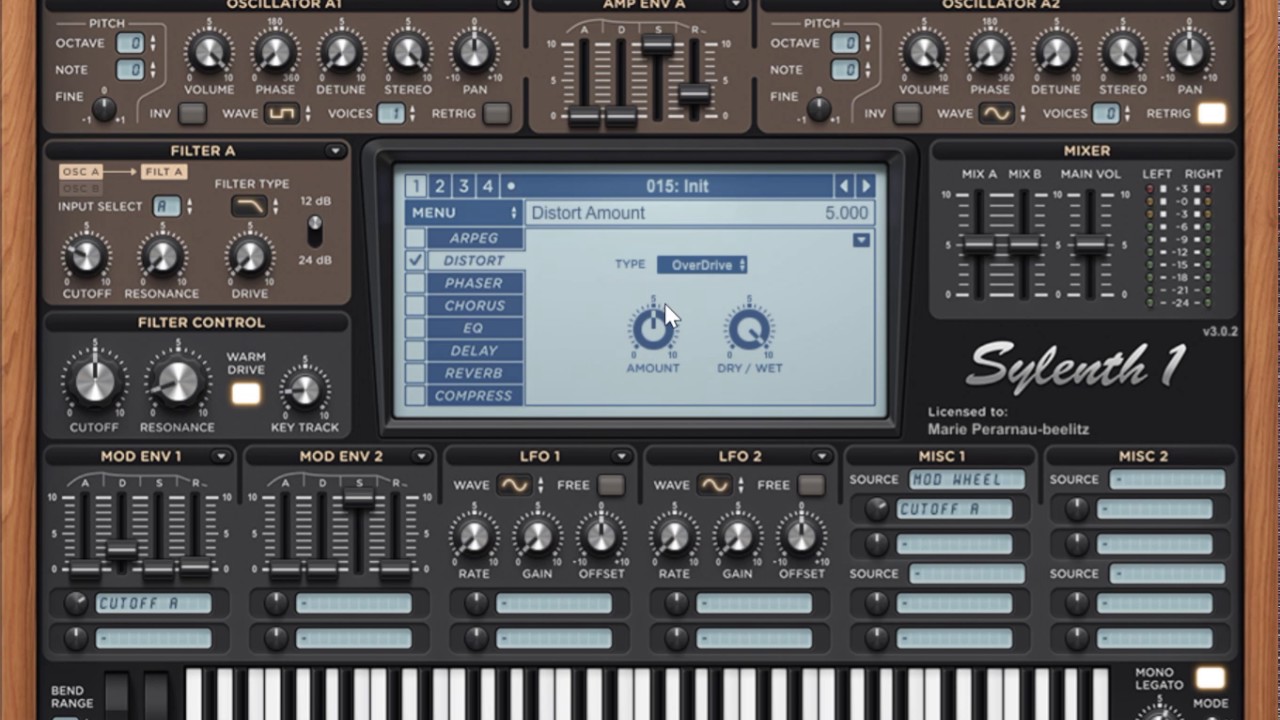Open the Distort effect options arrow
The image size is (1280, 720).
point(861,241)
